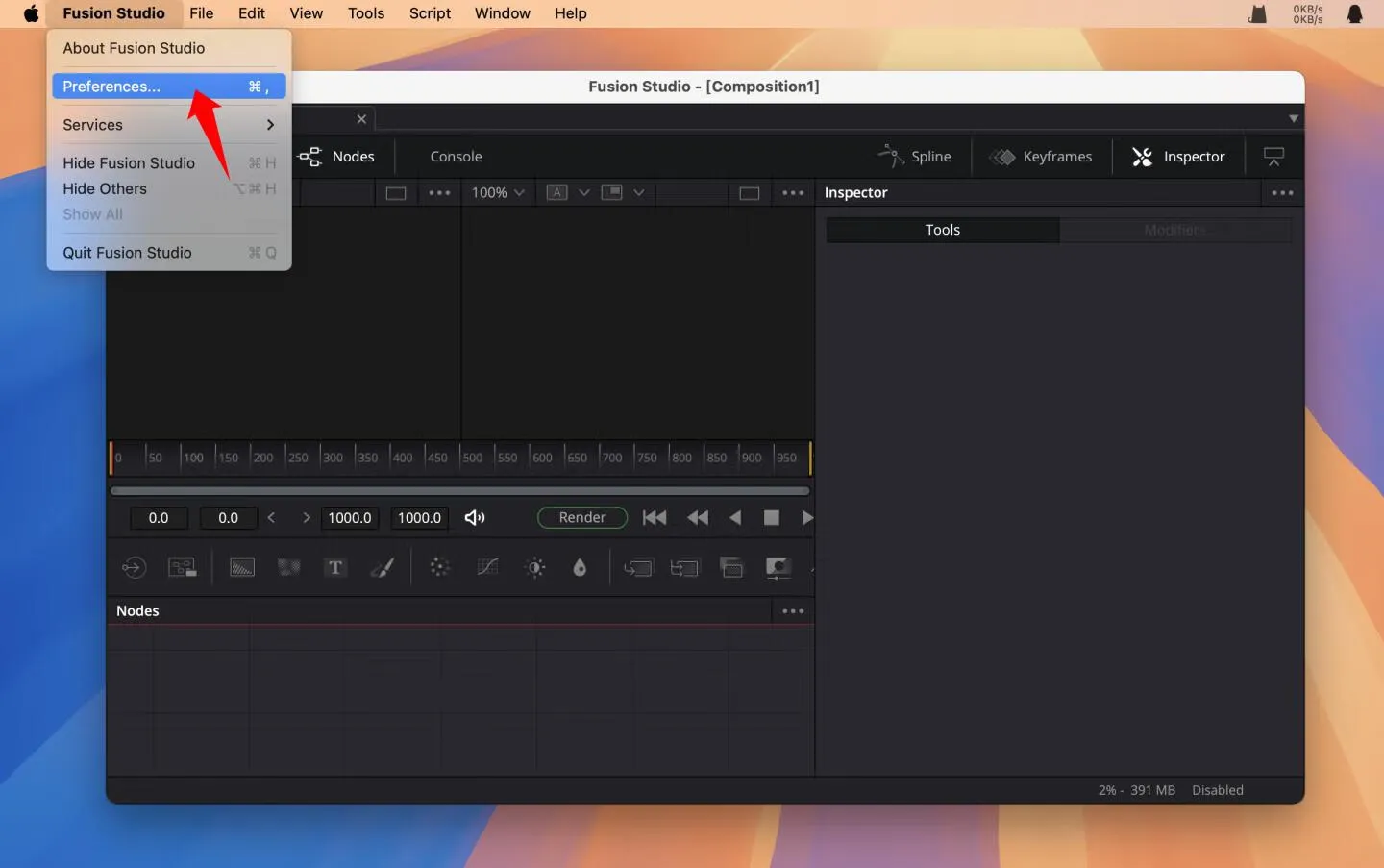Click the Brightness Contrast tool icon
This screenshot has height=868, width=1384.
pyautogui.click(x=535, y=568)
